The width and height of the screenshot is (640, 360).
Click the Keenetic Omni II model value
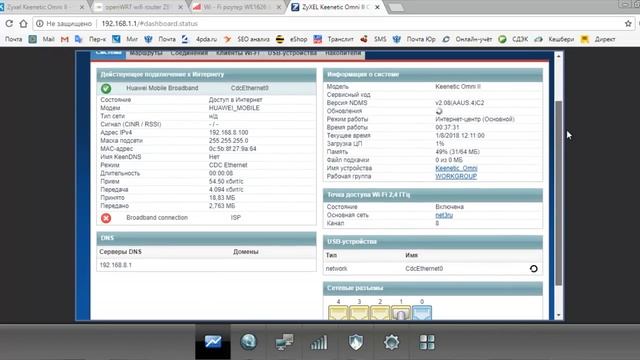point(458,87)
